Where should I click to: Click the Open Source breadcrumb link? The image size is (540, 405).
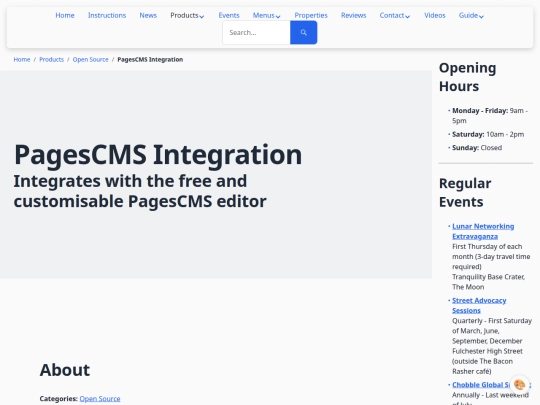tap(90, 60)
